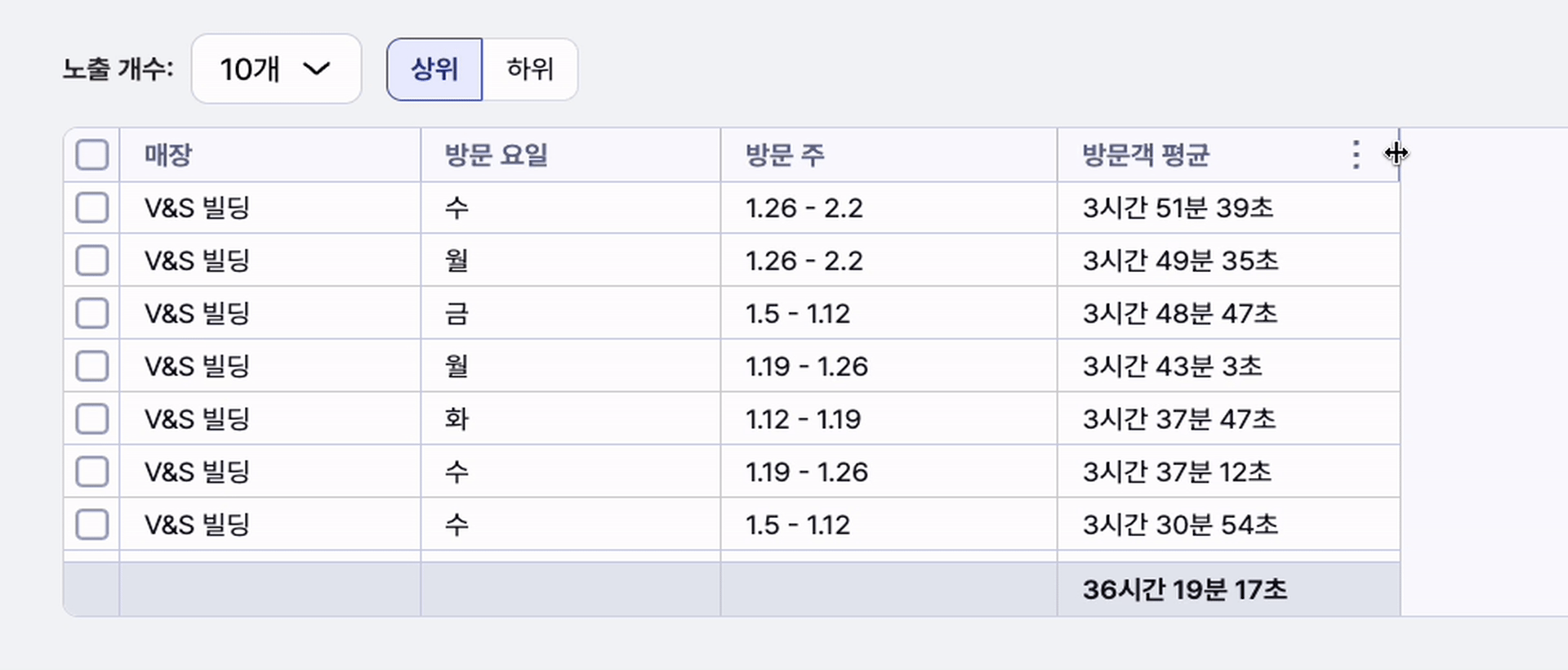Check the row with 3시간 51분 39초
Screen dimensions: 1568x670
tap(92, 208)
